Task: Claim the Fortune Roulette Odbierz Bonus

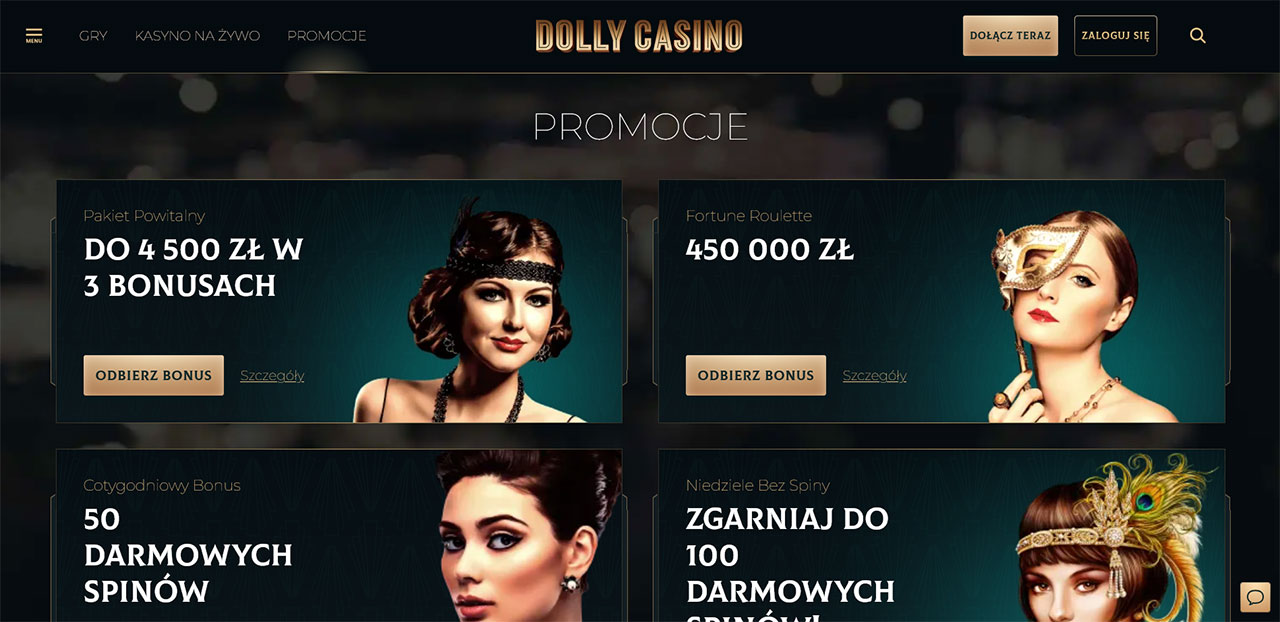Action: (756, 375)
